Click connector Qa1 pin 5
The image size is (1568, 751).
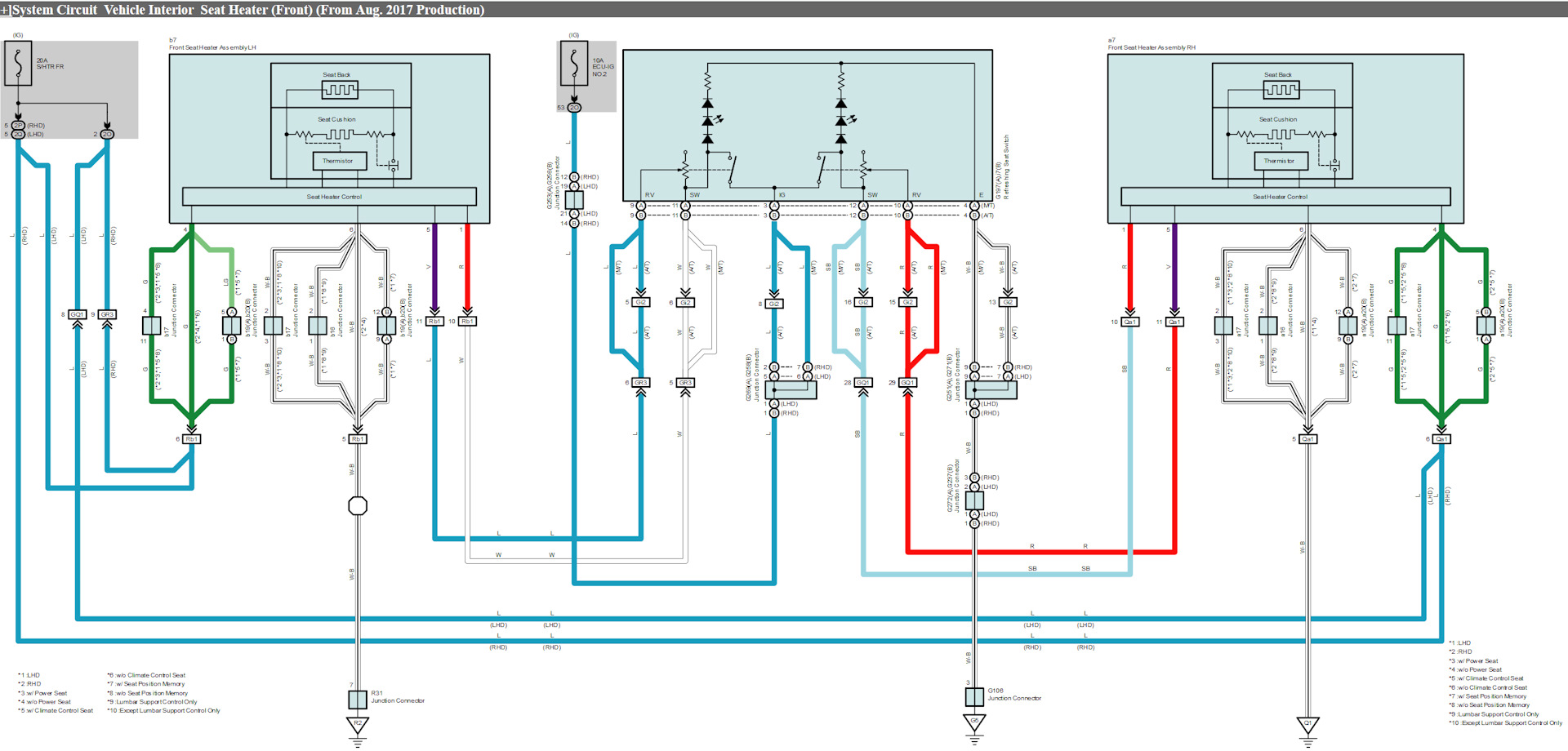click(x=1307, y=439)
